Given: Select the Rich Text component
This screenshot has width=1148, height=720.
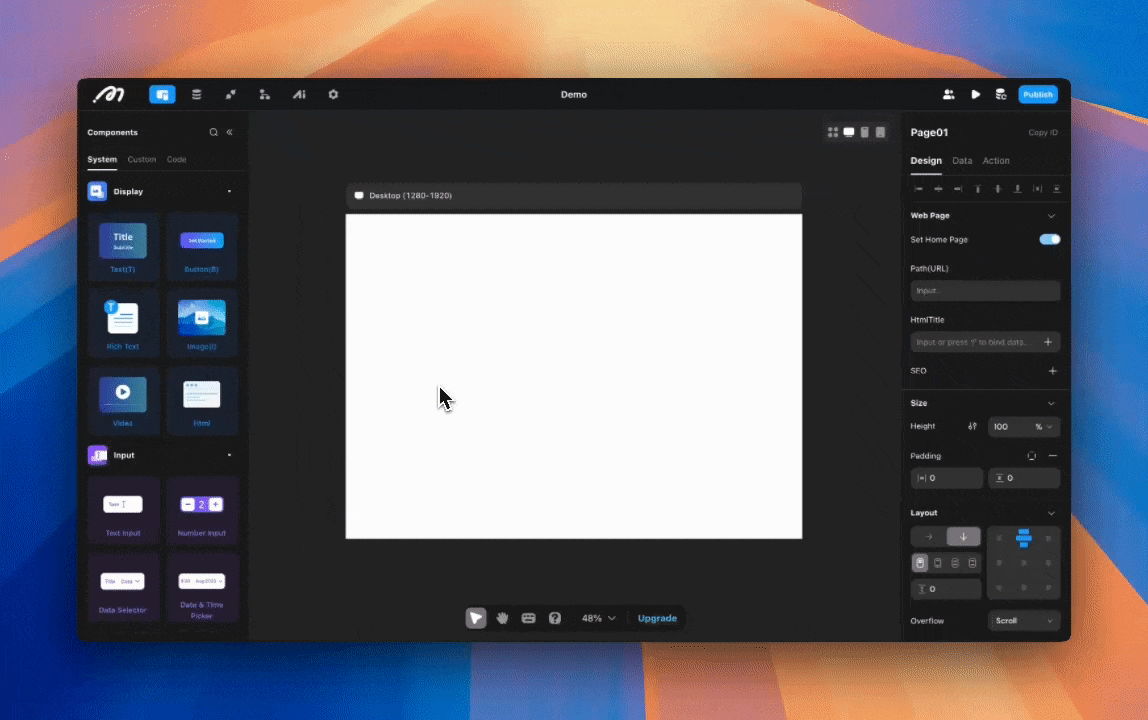Looking at the screenshot, I should click(123, 324).
